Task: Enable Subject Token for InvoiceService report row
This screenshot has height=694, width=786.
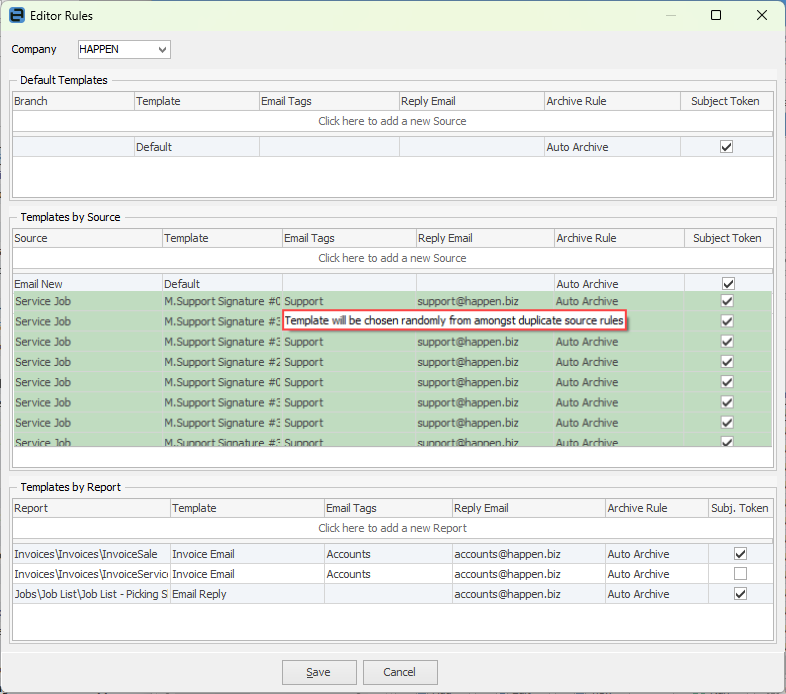Action: tap(740, 573)
